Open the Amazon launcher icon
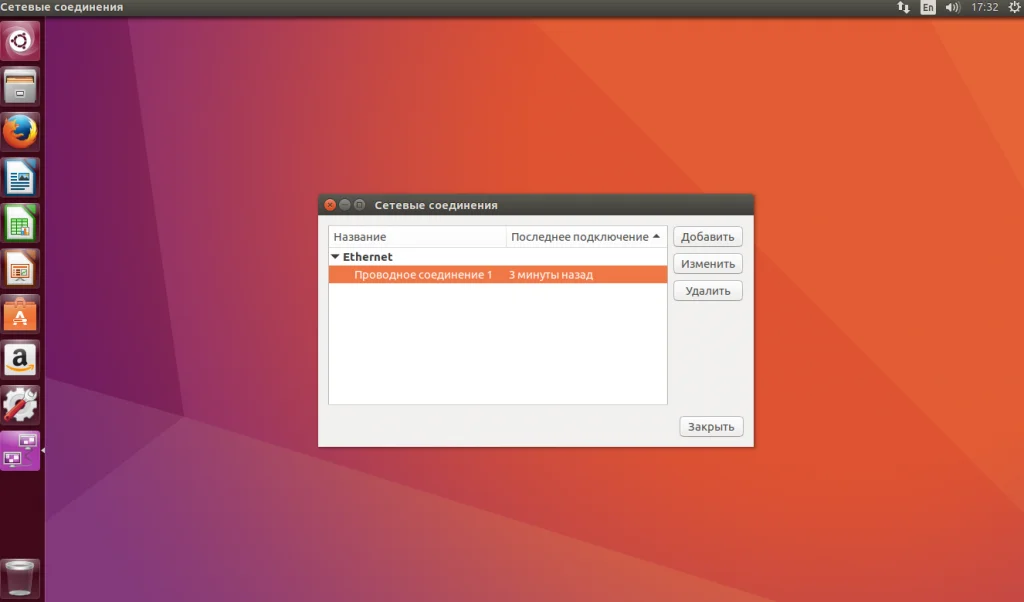Image resolution: width=1024 pixels, height=602 pixels. (20, 360)
